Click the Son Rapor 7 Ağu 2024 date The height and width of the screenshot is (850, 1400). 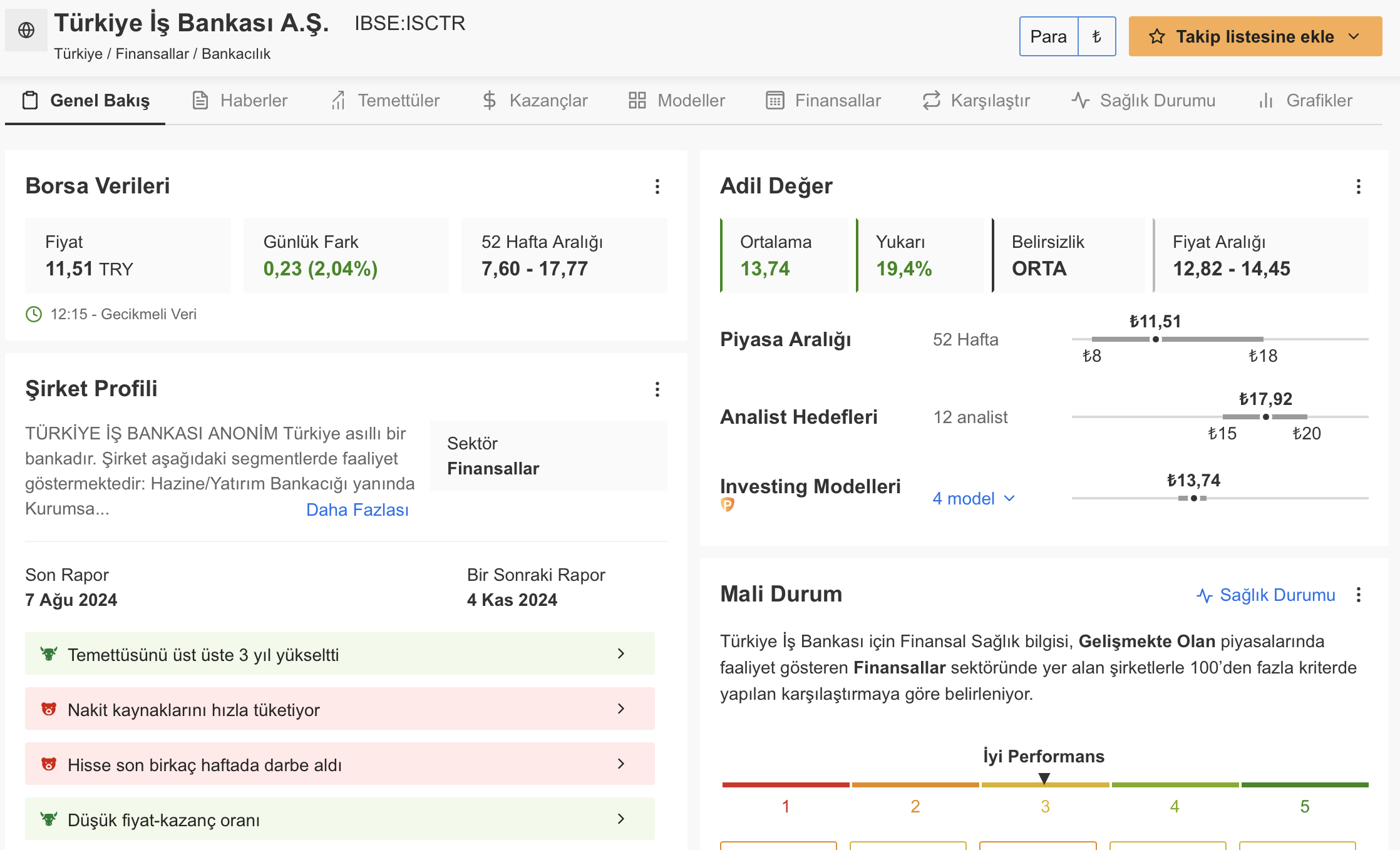(x=71, y=600)
